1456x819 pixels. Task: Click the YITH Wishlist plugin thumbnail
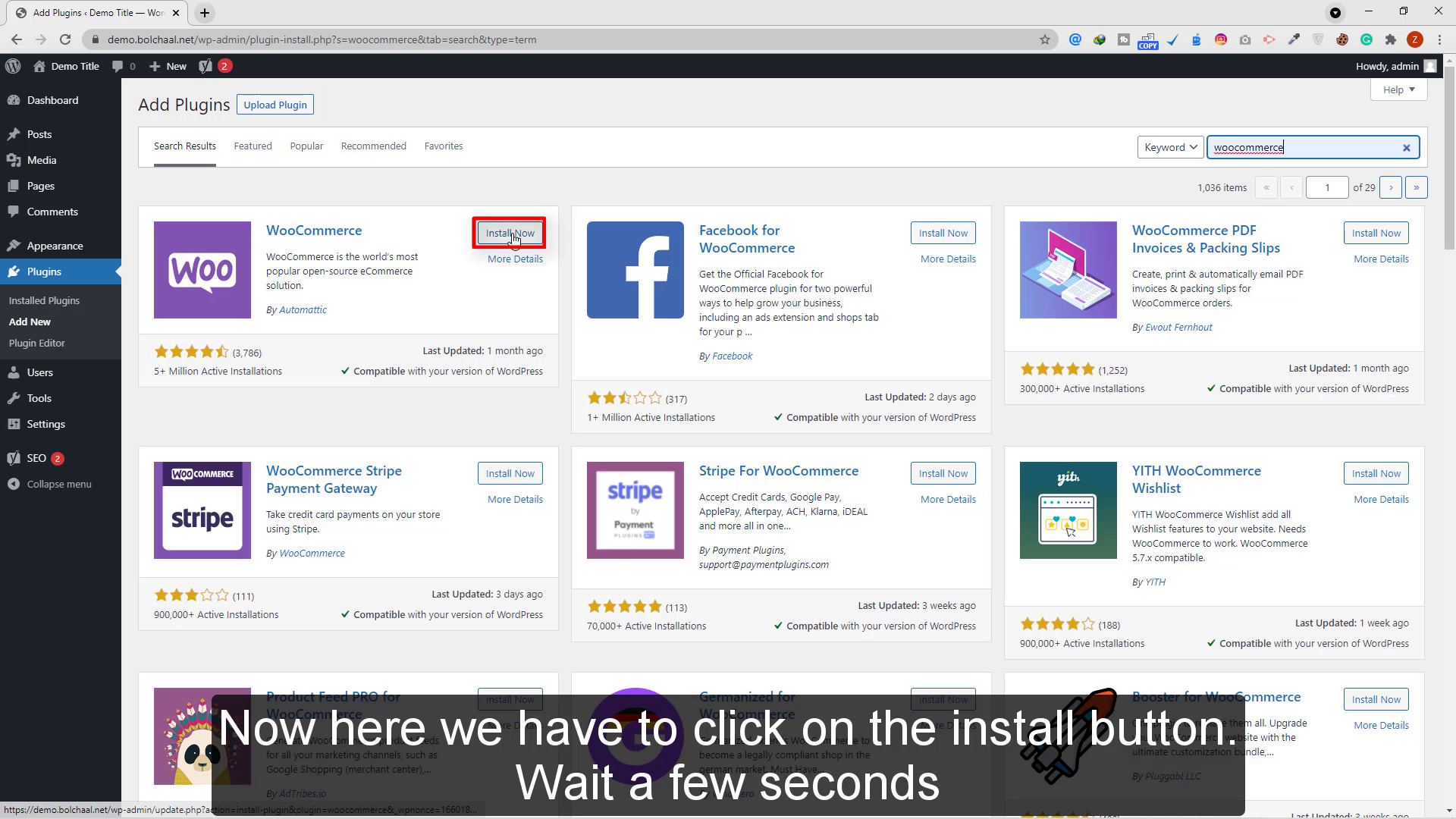click(x=1068, y=510)
